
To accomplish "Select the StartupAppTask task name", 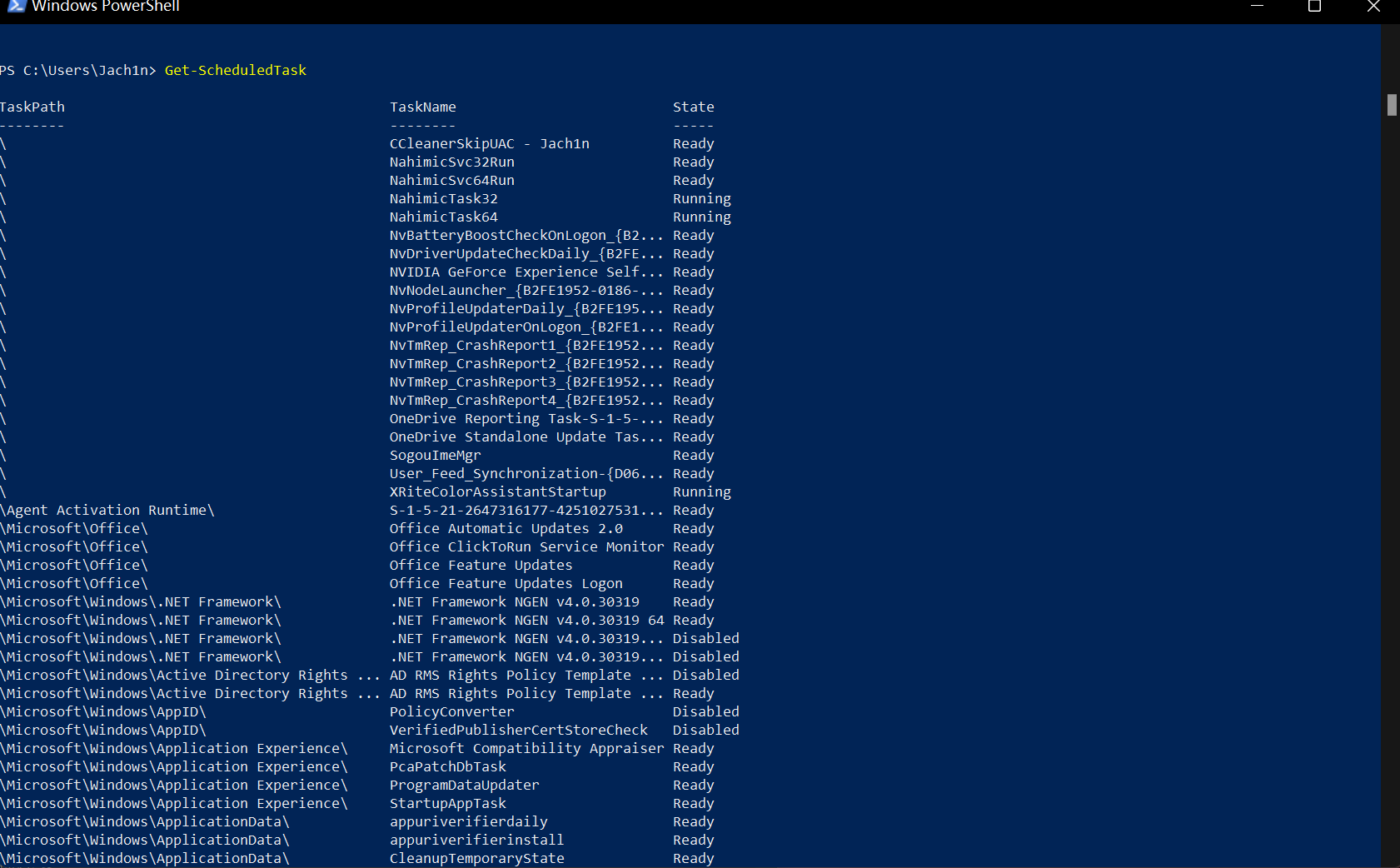I will tap(448, 803).
